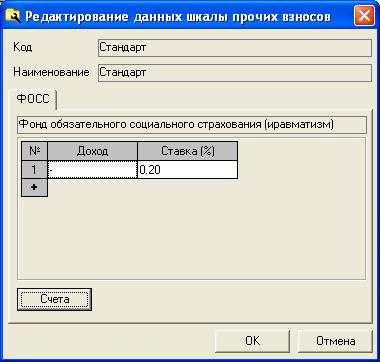The height and width of the screenshot is (362, 380).
Task: Click the wrench icon in the title bar
Action: click(13, 16)
